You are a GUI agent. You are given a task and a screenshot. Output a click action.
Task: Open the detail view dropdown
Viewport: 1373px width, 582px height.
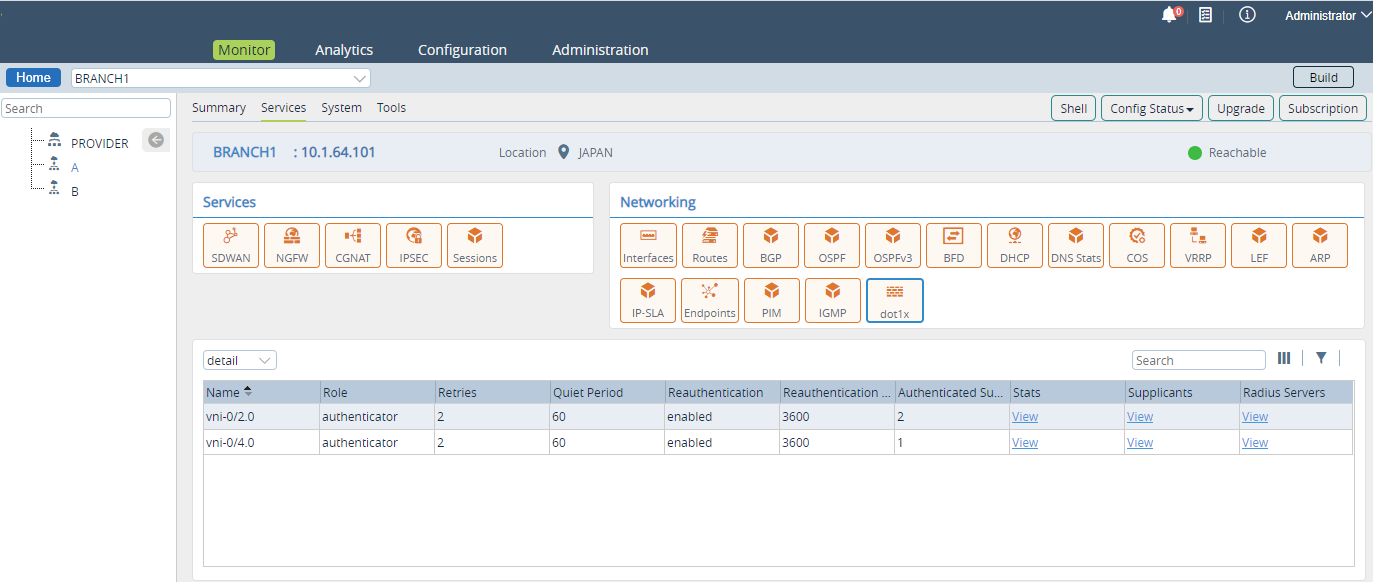point(240,360)
